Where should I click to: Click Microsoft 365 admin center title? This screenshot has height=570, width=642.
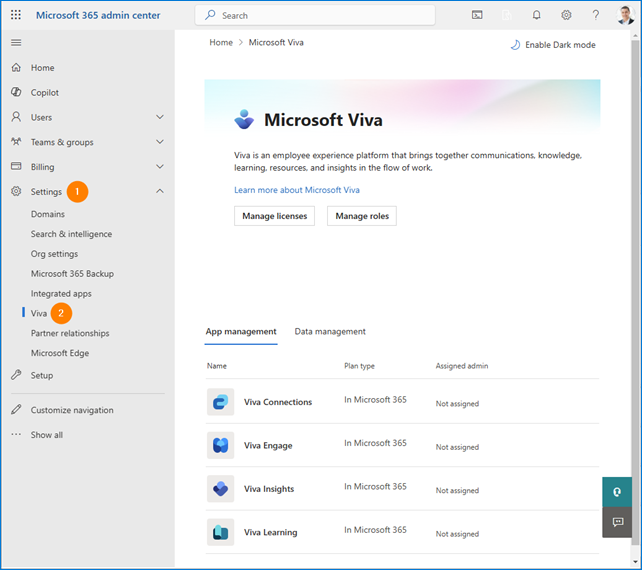[x=98, y=15]
